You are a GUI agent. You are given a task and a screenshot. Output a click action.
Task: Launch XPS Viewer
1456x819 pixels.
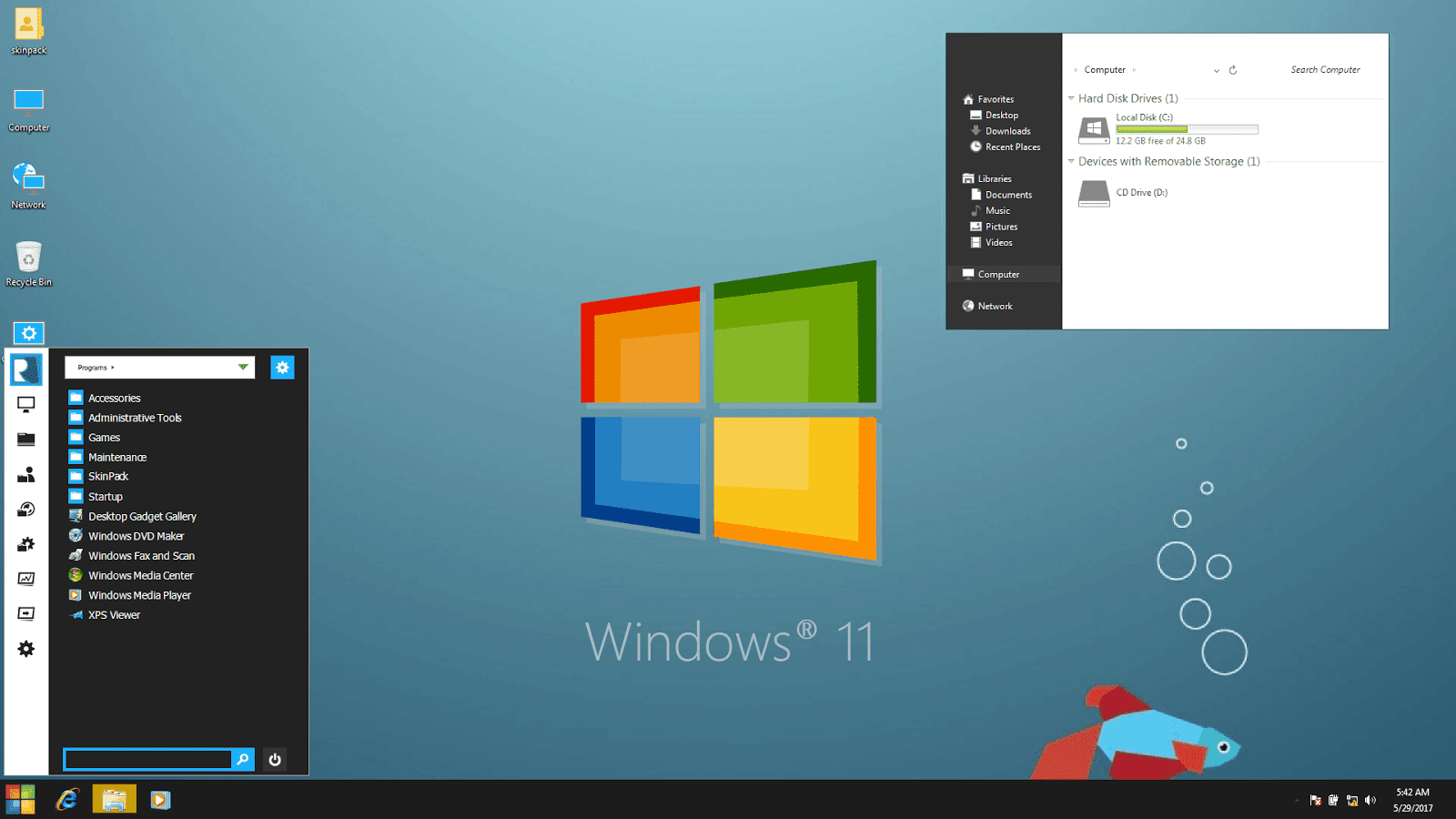pos(105,615)
